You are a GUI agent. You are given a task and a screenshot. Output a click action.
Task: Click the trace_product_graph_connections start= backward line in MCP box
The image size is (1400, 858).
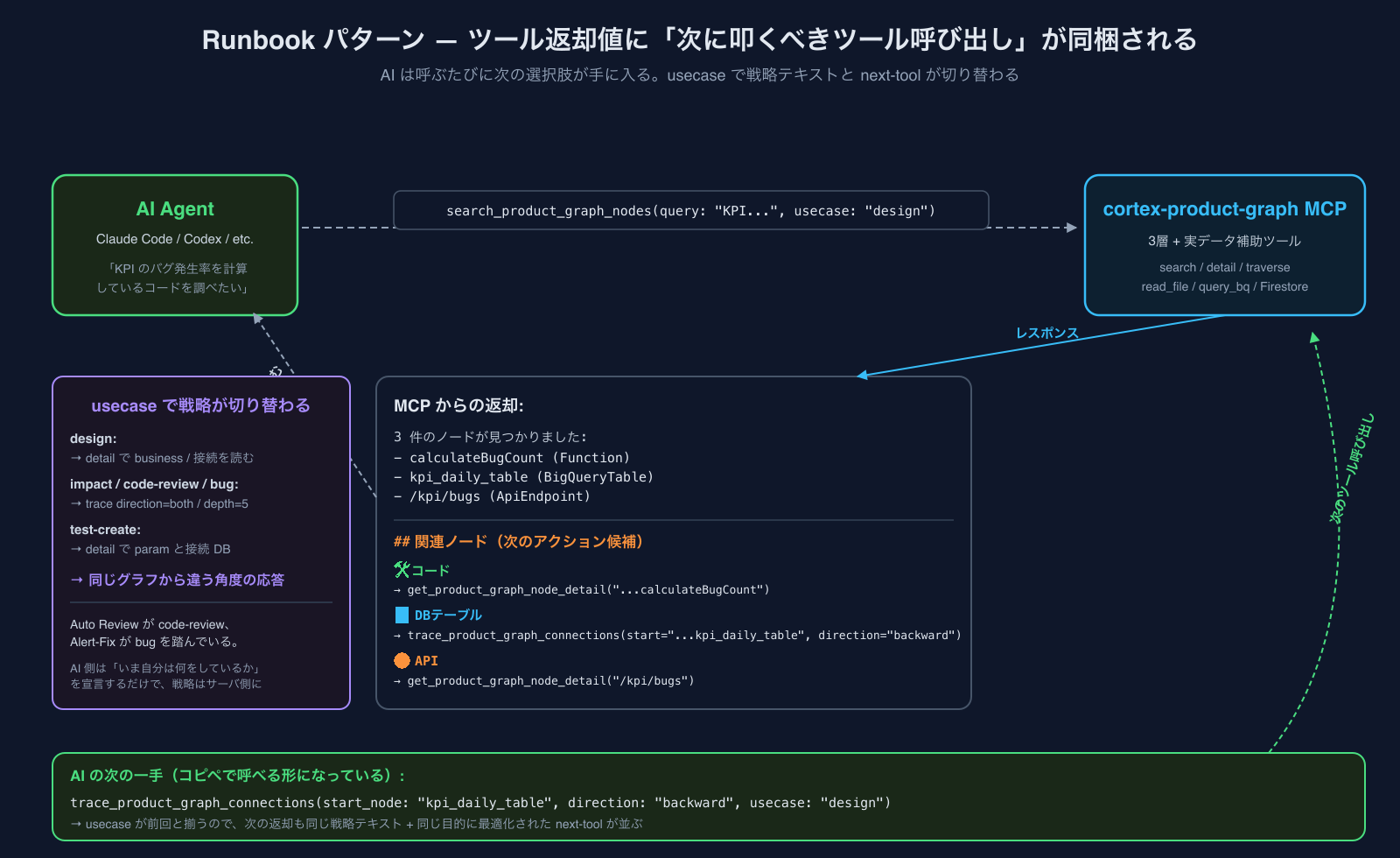[677, 636]
